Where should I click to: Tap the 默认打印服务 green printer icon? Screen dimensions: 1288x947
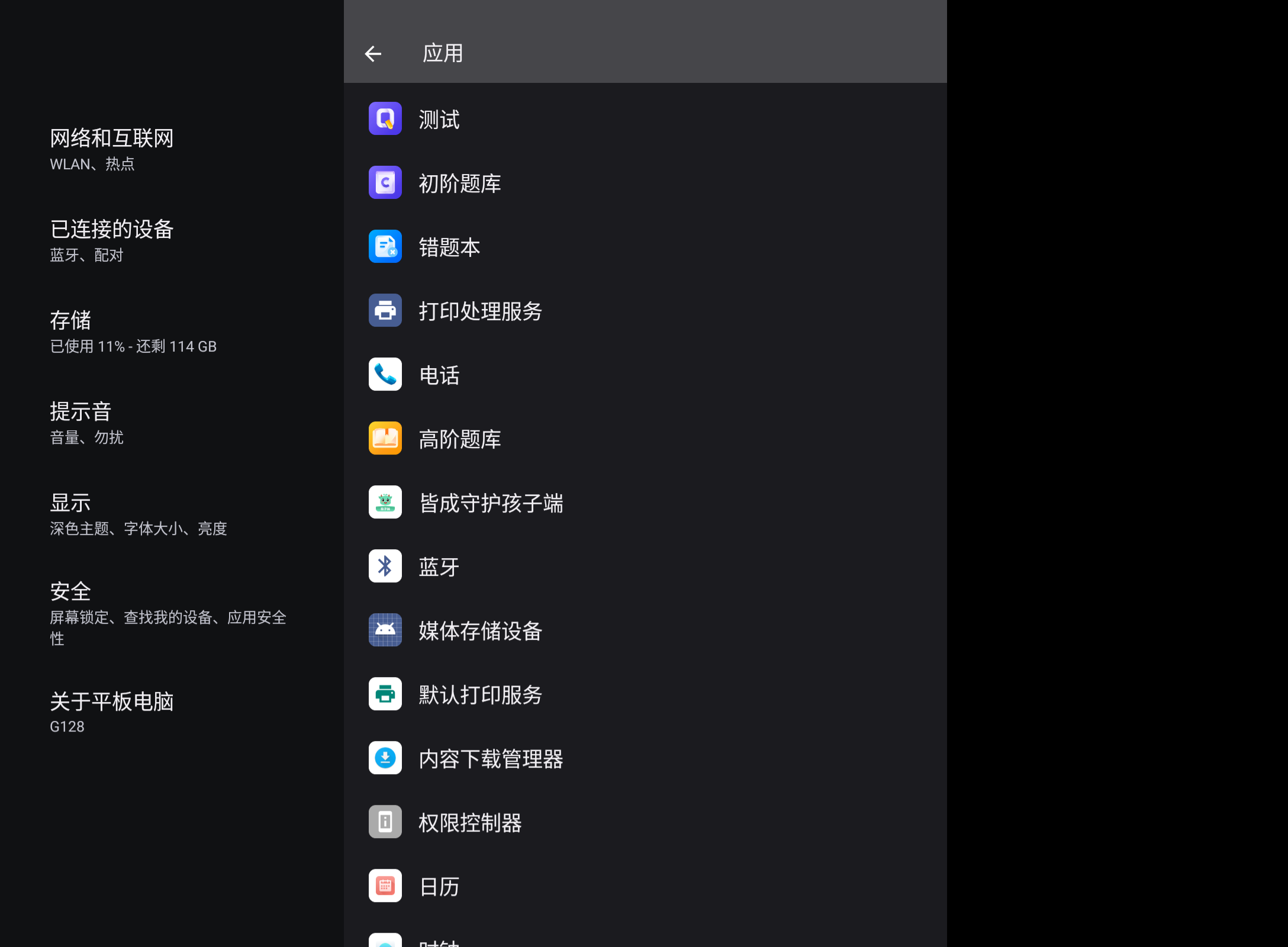tap(385, 694)
